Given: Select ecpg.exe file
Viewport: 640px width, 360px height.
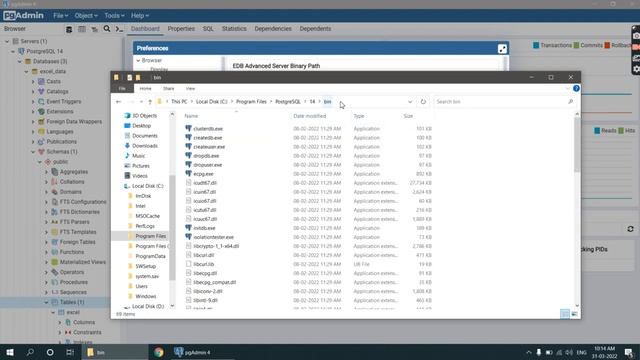Looking at the screenshot, I should click(x=203, y=173).
